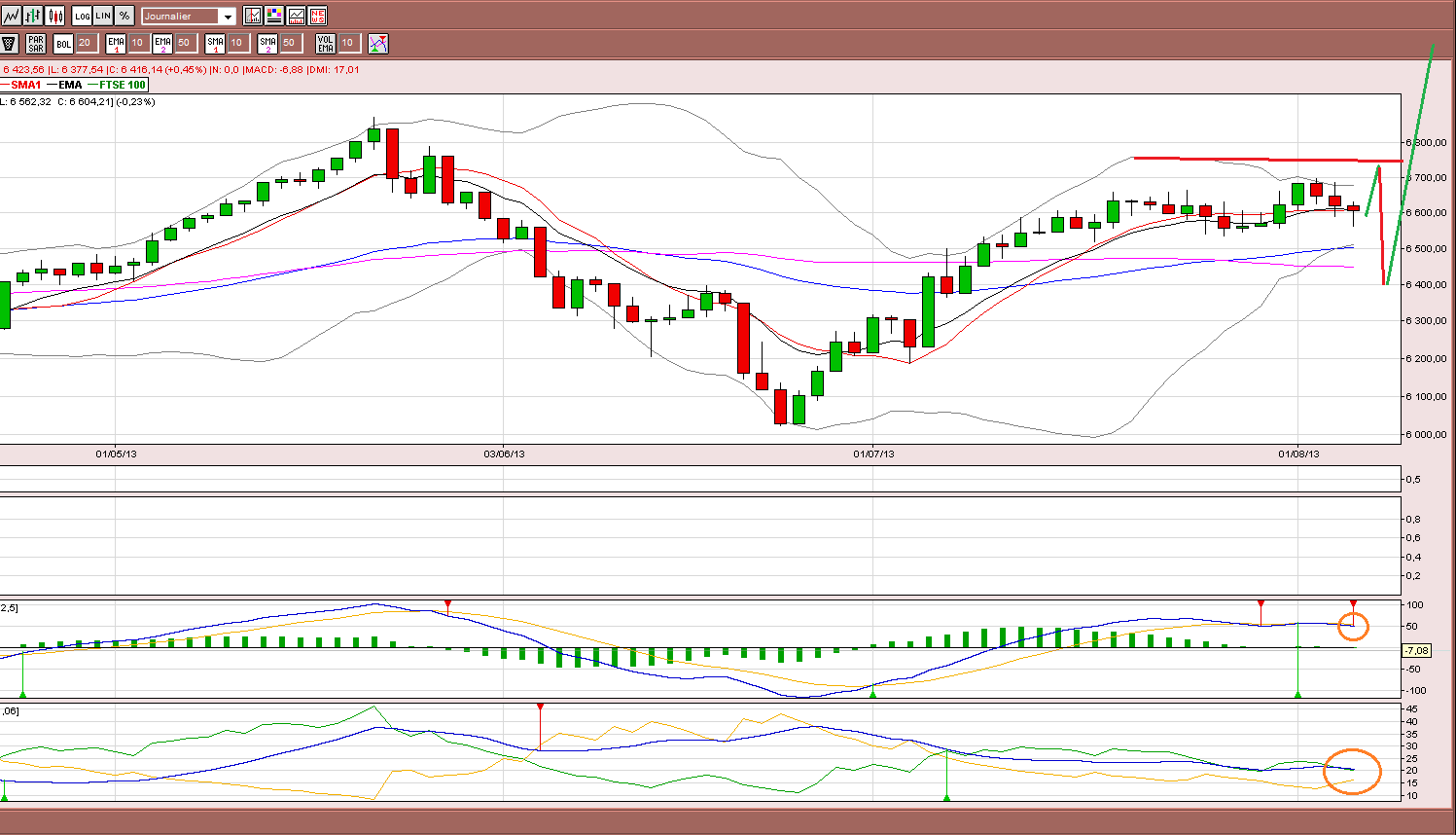Edit the EMA 2 period field
Image resolution: width=1456 pixels, height=835 pixels.
[x=185, y=43]
